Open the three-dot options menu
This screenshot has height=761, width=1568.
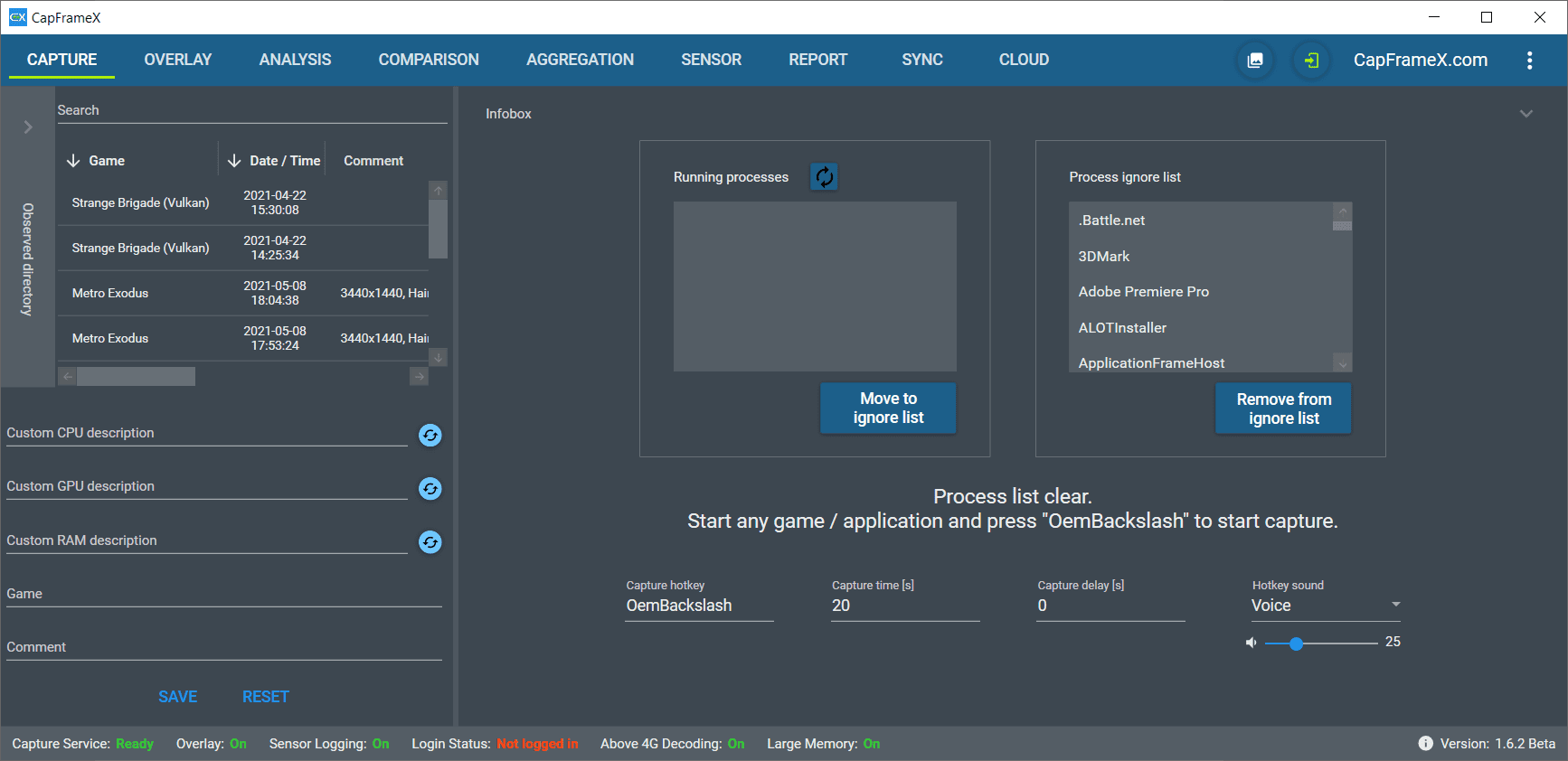(1530, 61)
